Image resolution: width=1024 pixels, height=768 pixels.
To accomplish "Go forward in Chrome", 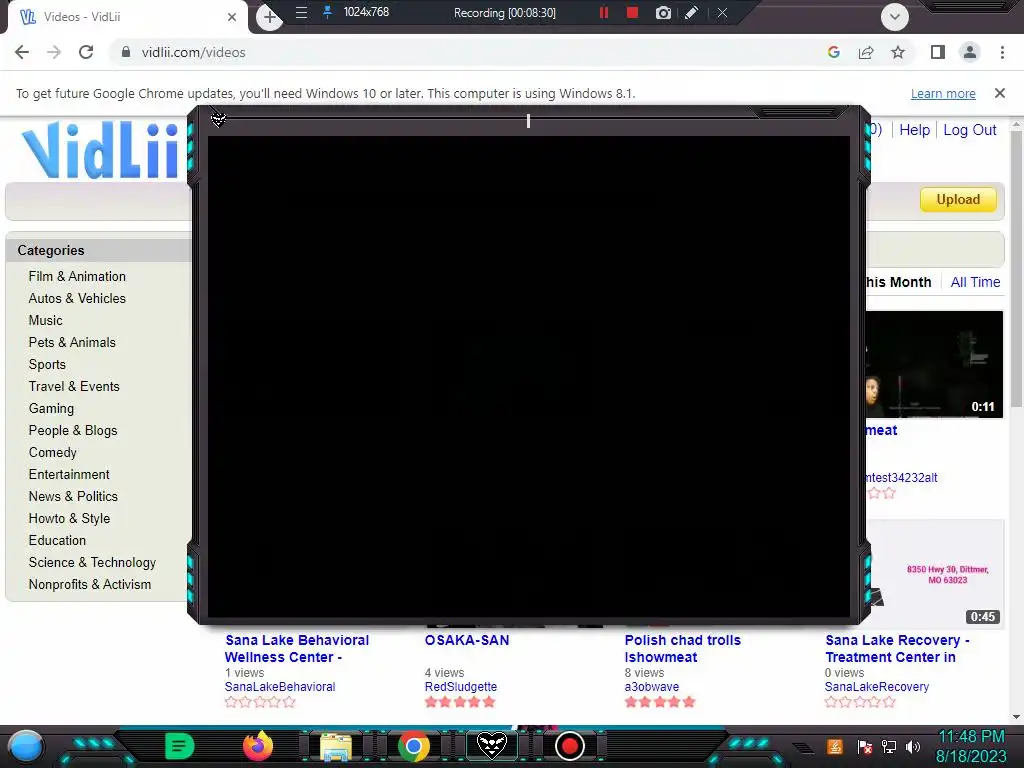I will 54,52.
